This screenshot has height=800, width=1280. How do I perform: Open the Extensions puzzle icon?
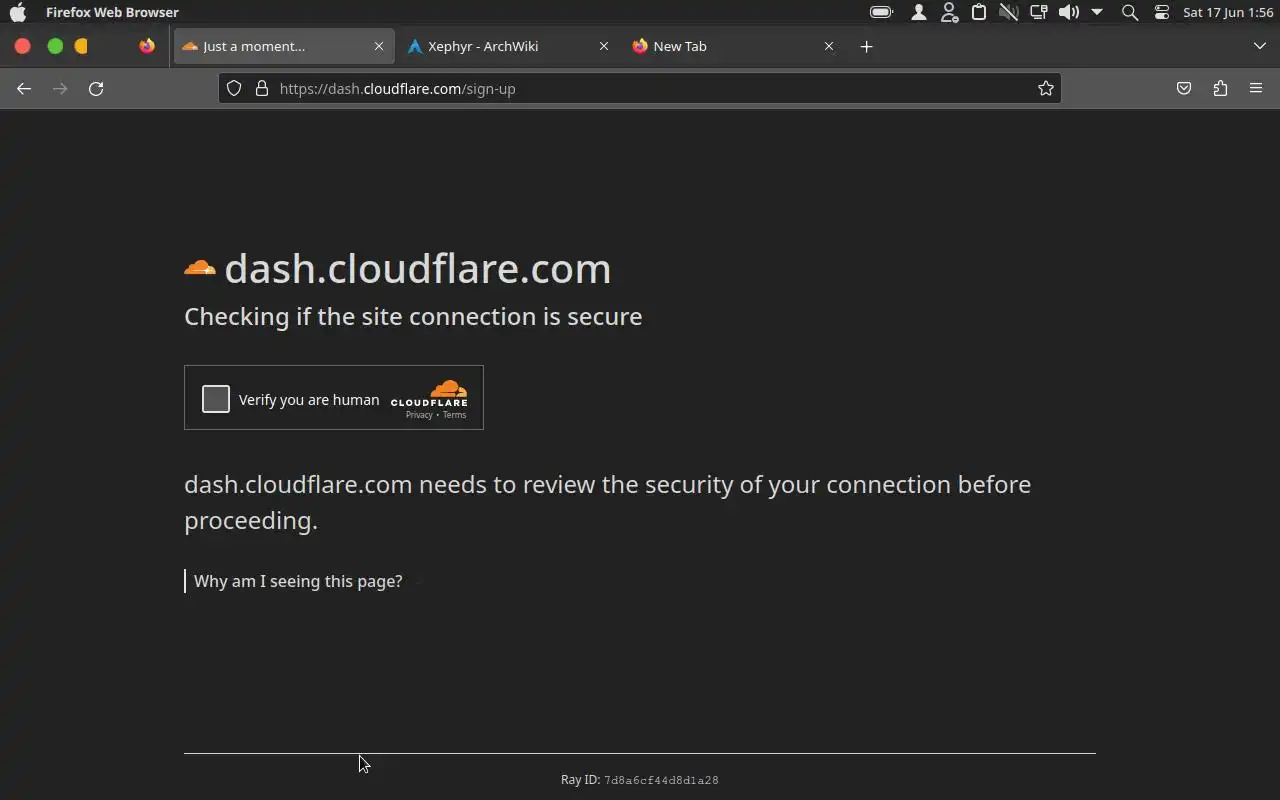pos(1220,88)
